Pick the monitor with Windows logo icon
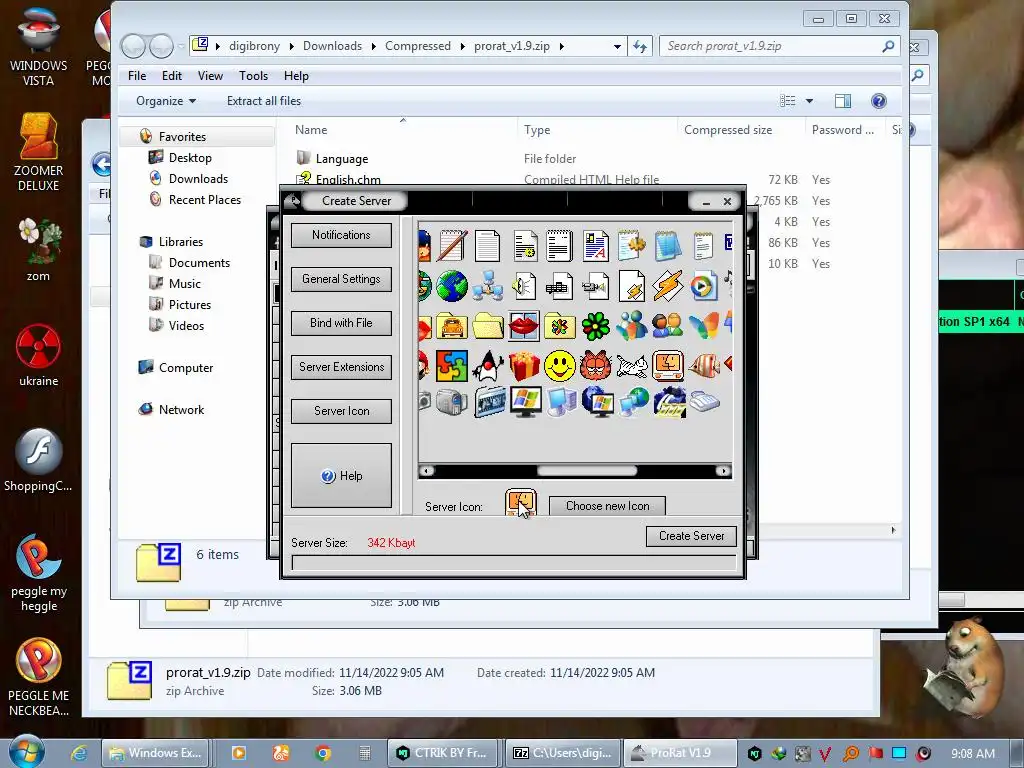The height and width of the screenshot is (768, 1024). tap(526, 402)
